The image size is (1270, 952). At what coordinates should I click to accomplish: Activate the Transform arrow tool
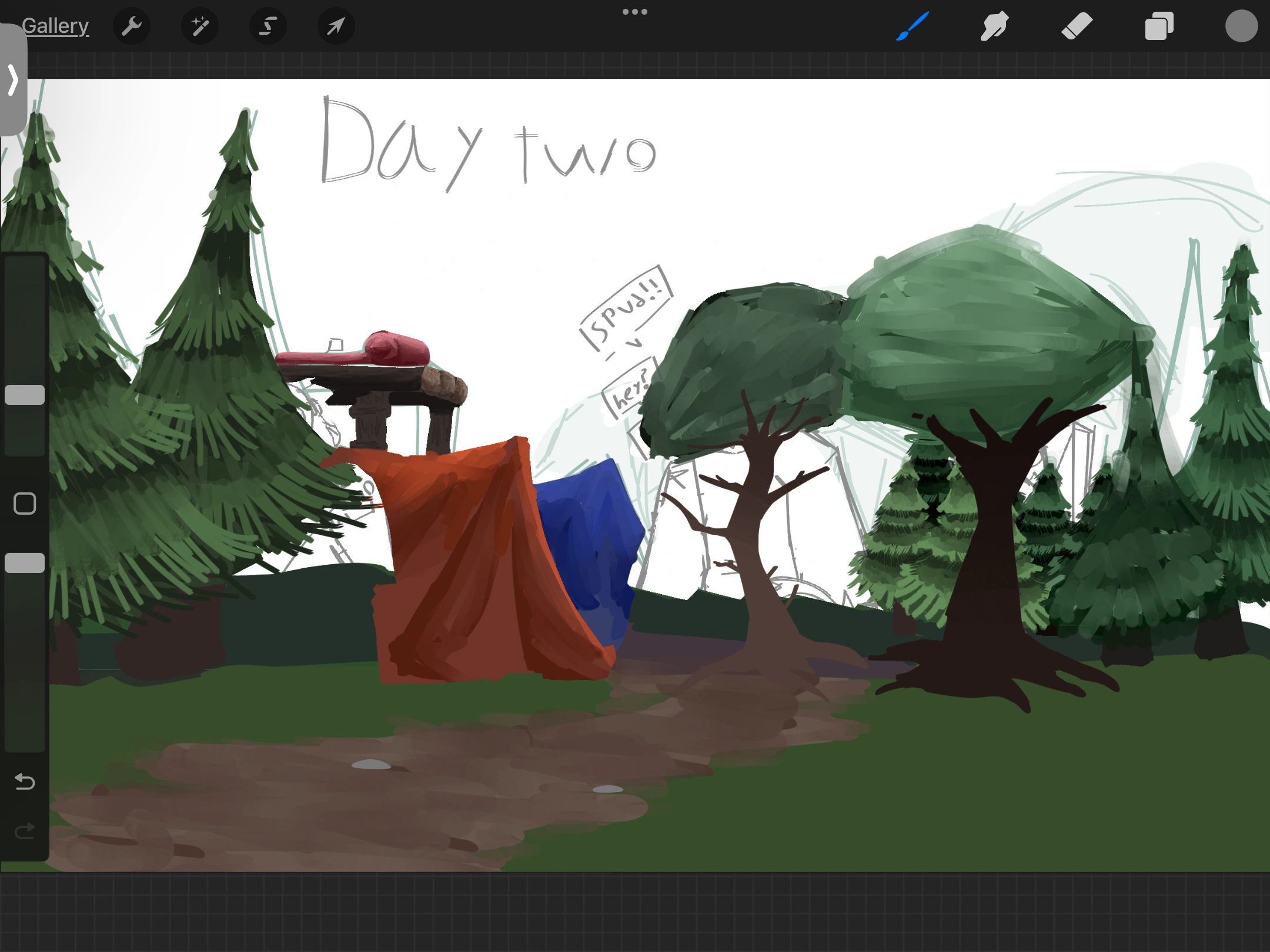[336, 26]
